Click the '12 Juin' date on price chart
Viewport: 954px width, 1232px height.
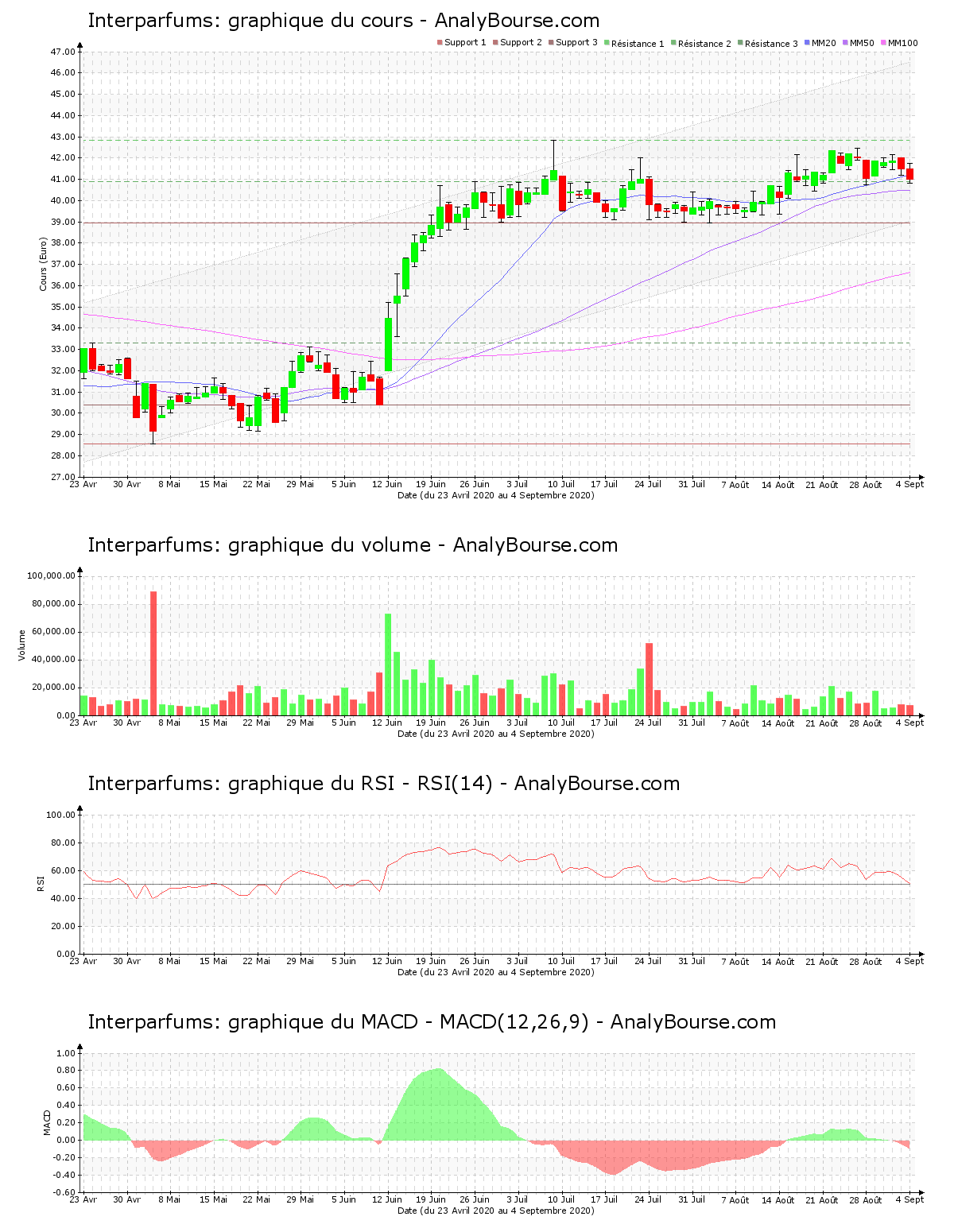point(387,484)
